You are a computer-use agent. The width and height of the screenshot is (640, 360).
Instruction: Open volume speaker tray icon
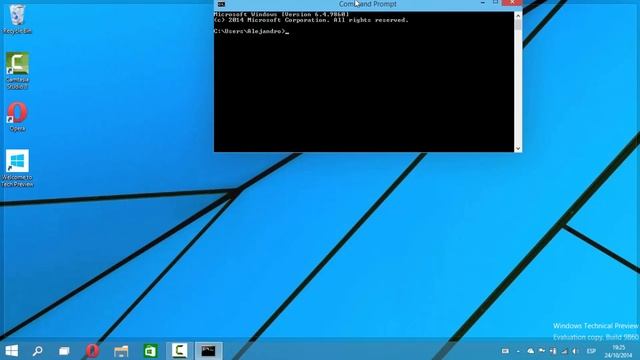[x=576, y=351]
